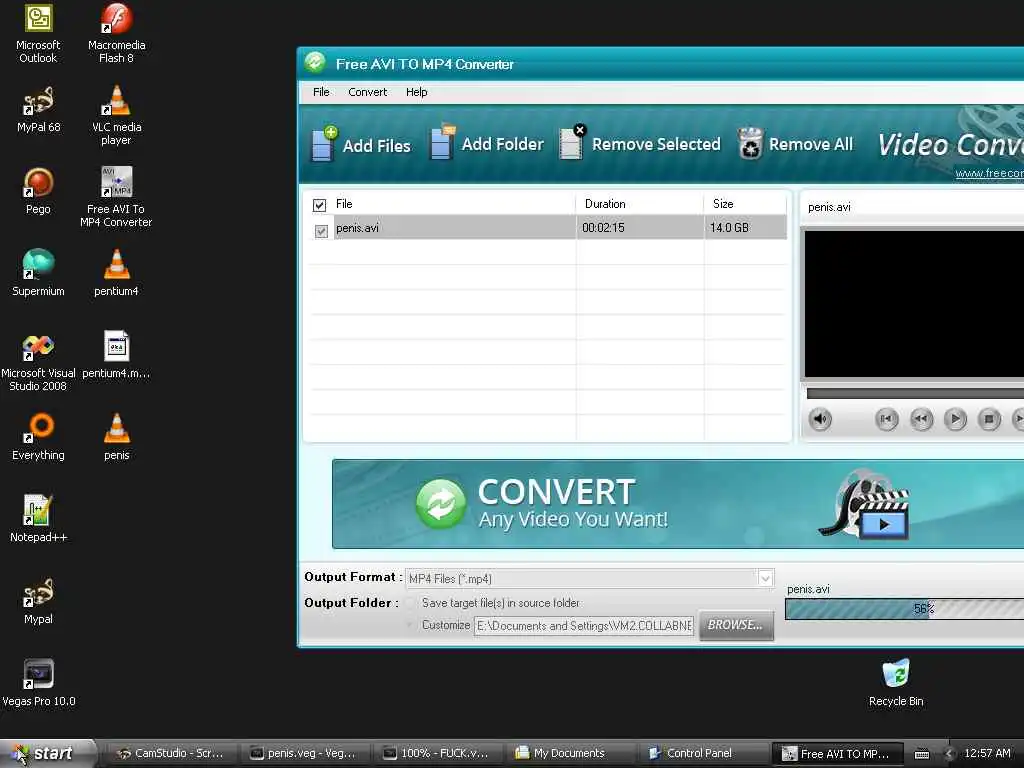This screenshot has height=768, width=1024.
Task: Switch to Control Panel taskbar window
Action: click(703, 753)
